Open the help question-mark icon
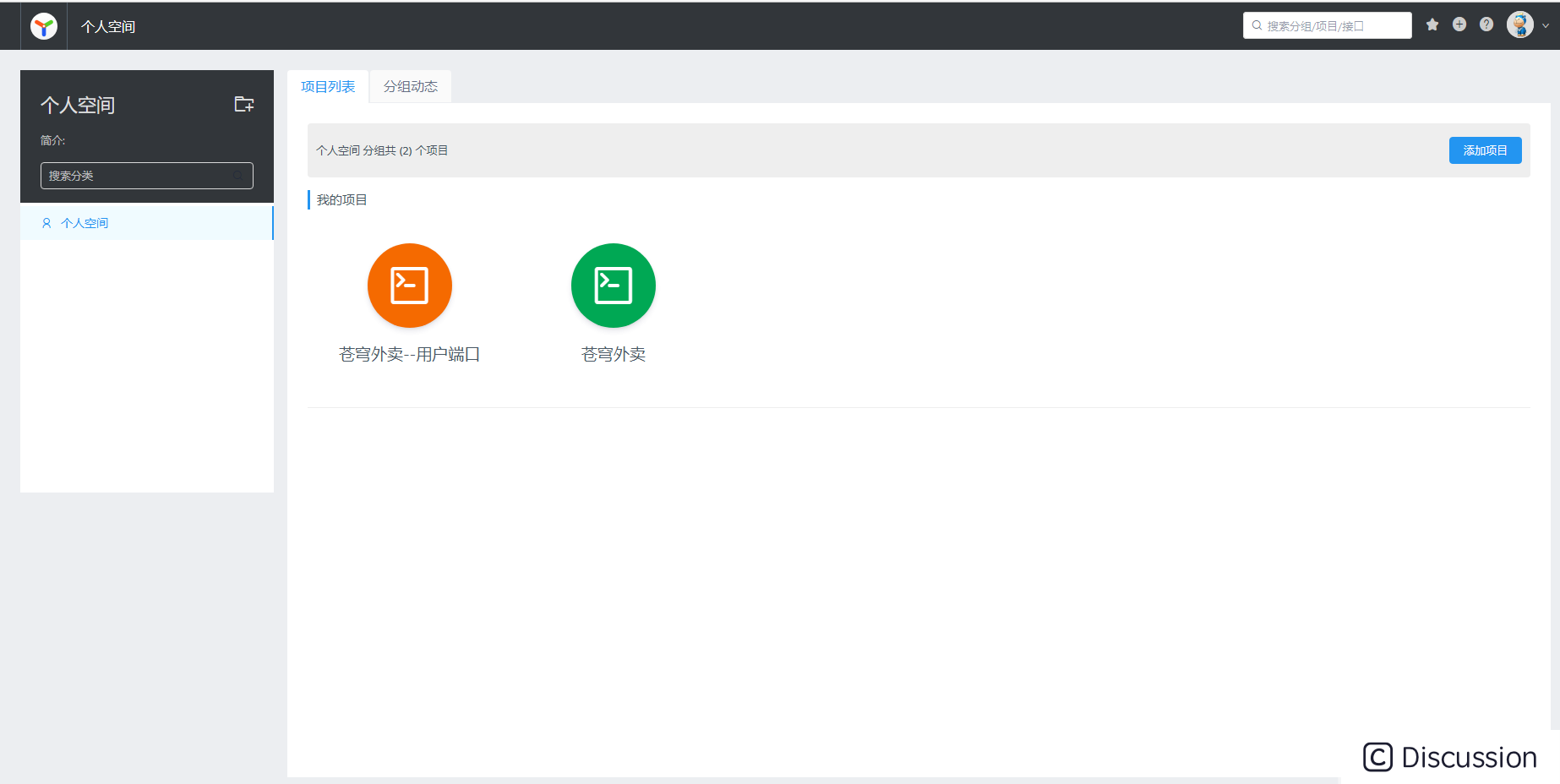 click(1486, 24)
